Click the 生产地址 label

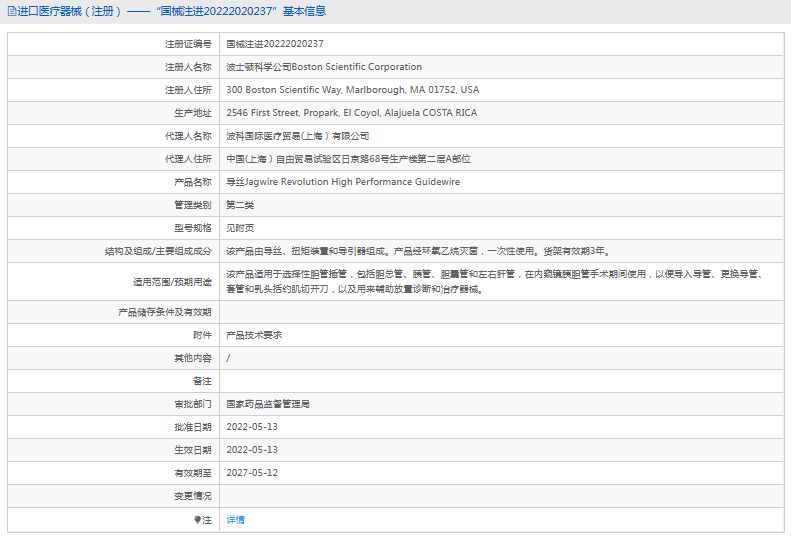click(x=193, y=113)
